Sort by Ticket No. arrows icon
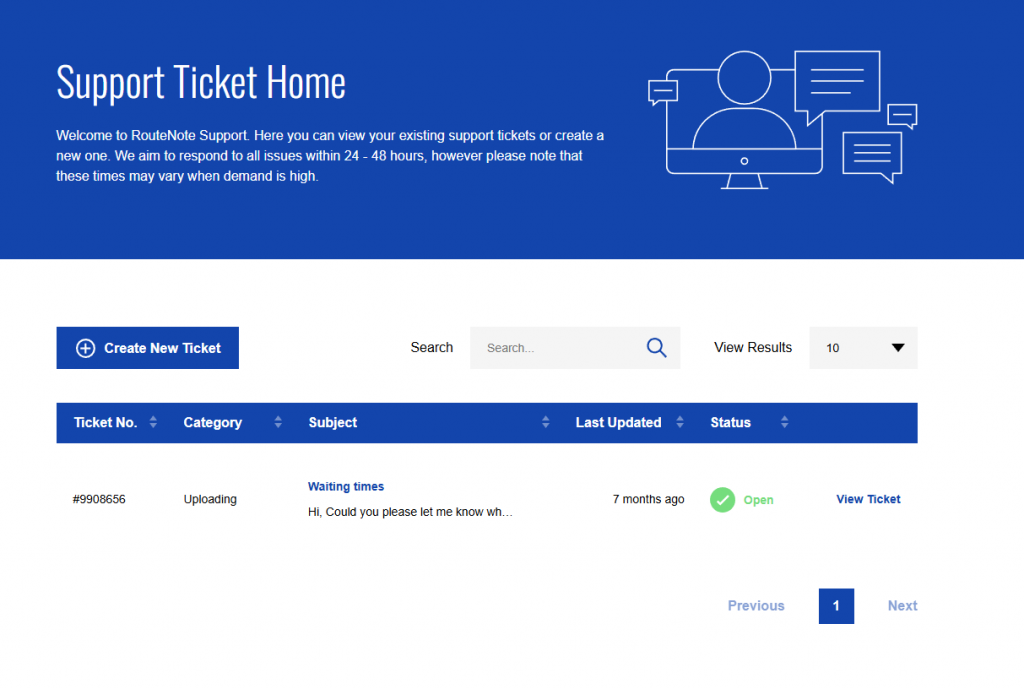Image resolution: width=1024 pixels, height=689 pixels. [x=153, y=423]
